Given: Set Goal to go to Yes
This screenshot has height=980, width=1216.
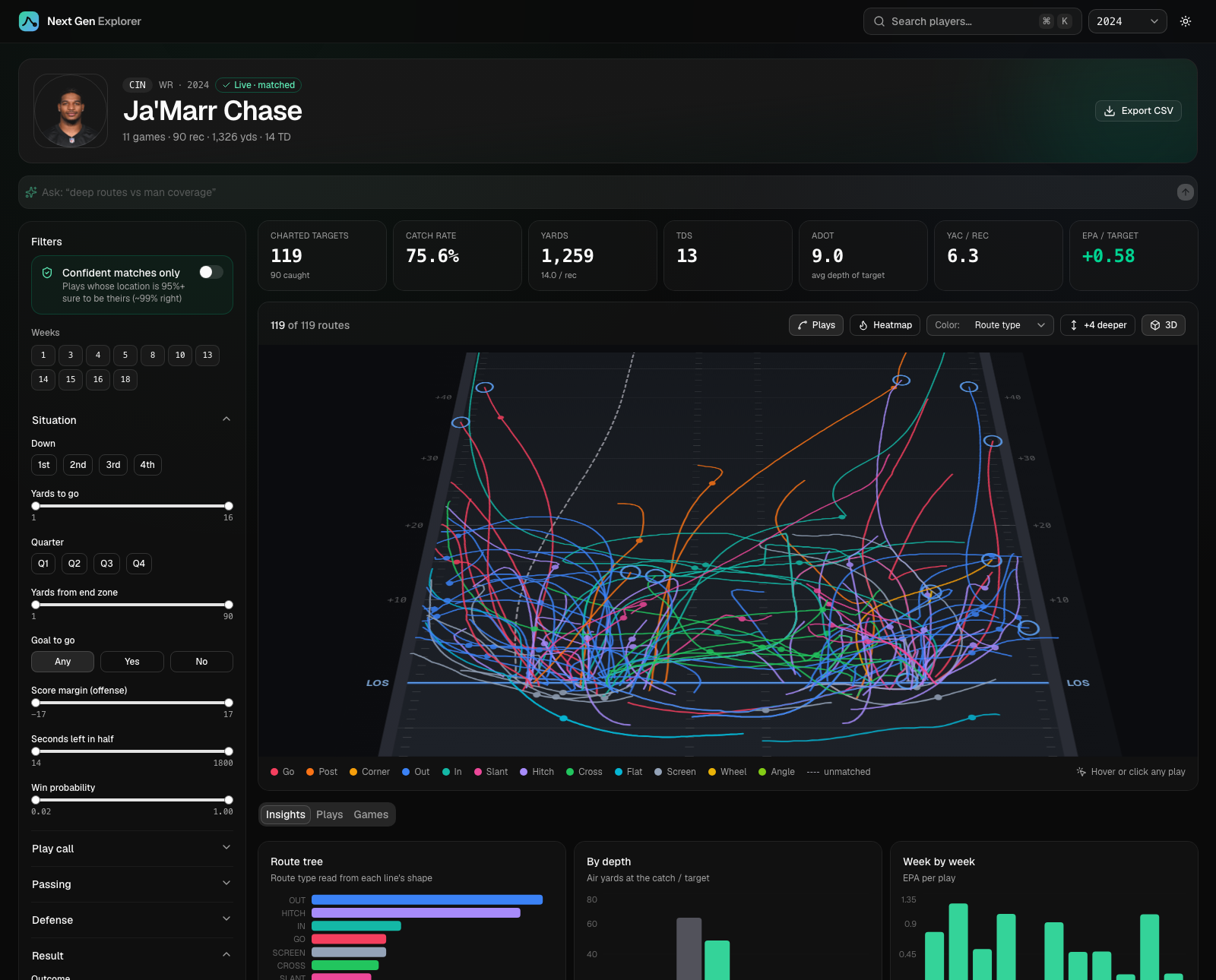Looking at the screenshot, I should tap(132, 662).
